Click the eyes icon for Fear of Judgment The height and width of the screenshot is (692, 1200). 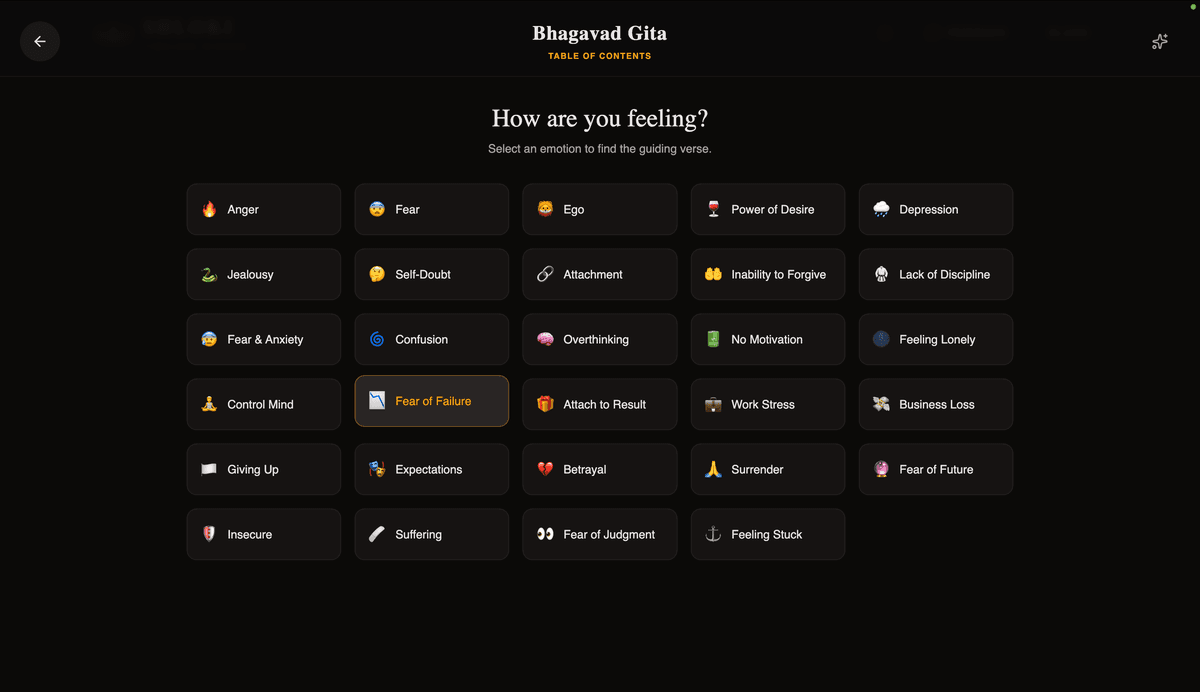(x=545, y=535)
